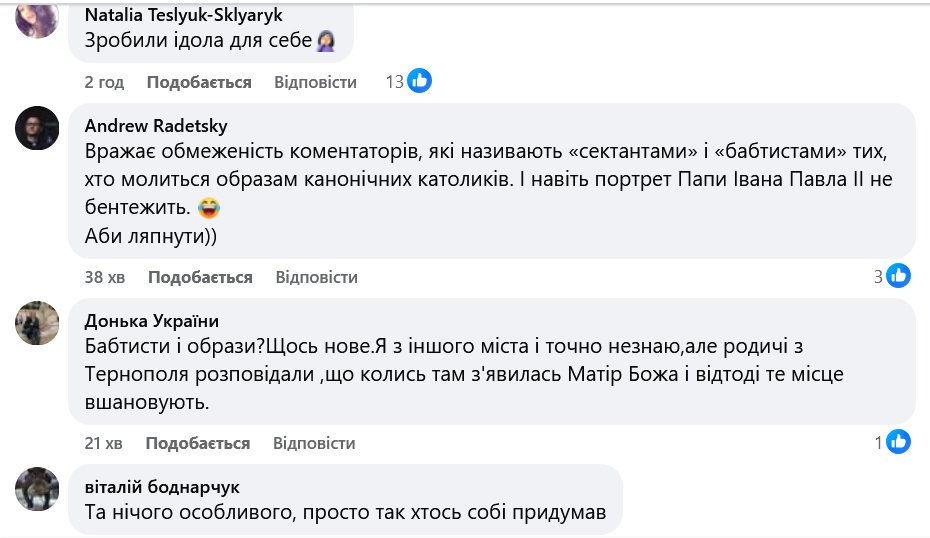Screen dimensions: 930x538
Task: Open Natalia Teslyuk-Sklyaryk's profile picture
Action: (x=38, y=18)
